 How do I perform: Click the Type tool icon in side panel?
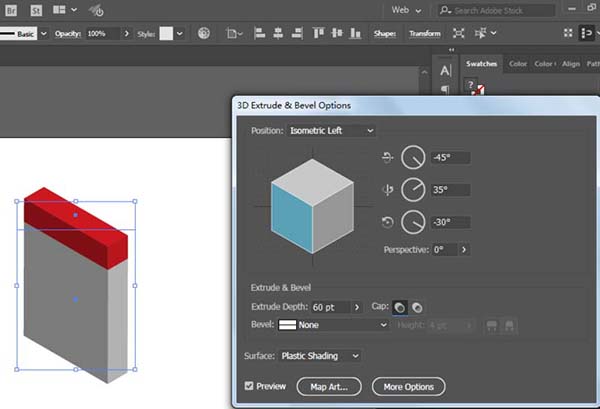(x=445, y=70)
